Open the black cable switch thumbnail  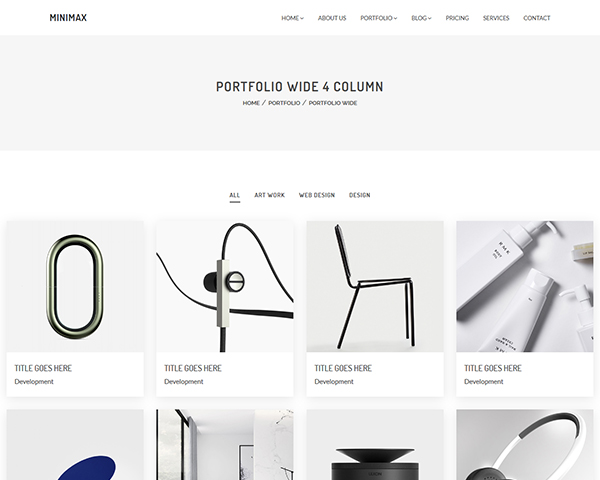point(225,286)
